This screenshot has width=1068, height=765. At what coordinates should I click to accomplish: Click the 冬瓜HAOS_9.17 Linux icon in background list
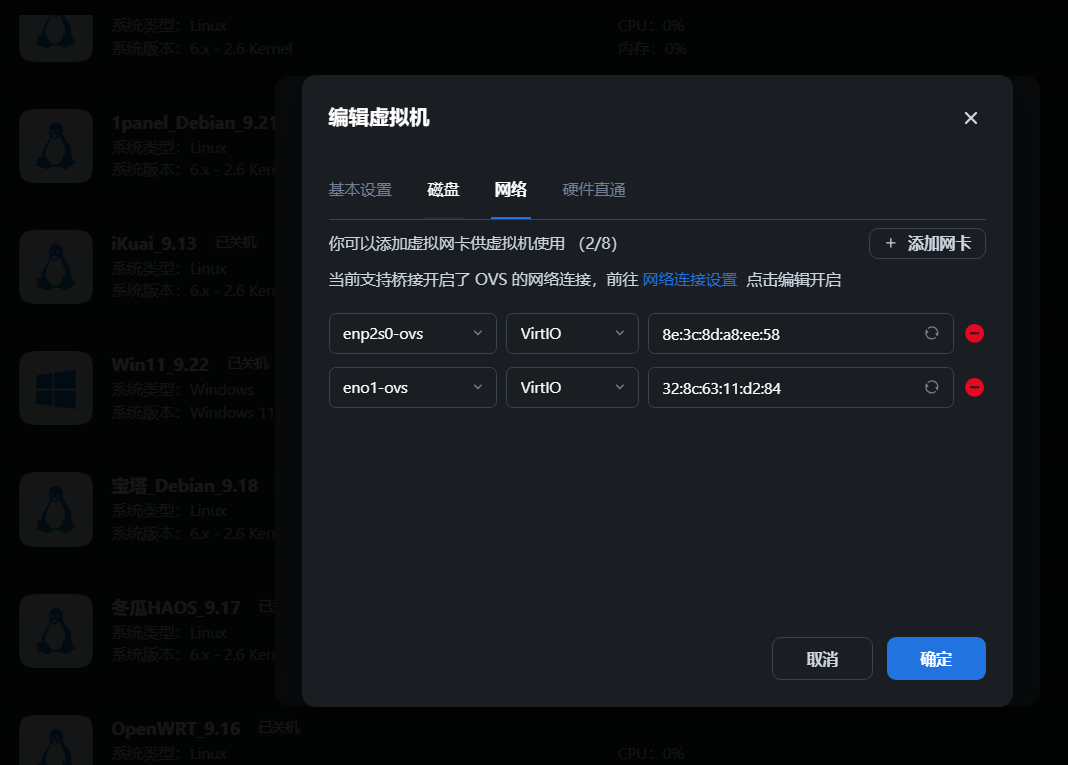(56, 631)
